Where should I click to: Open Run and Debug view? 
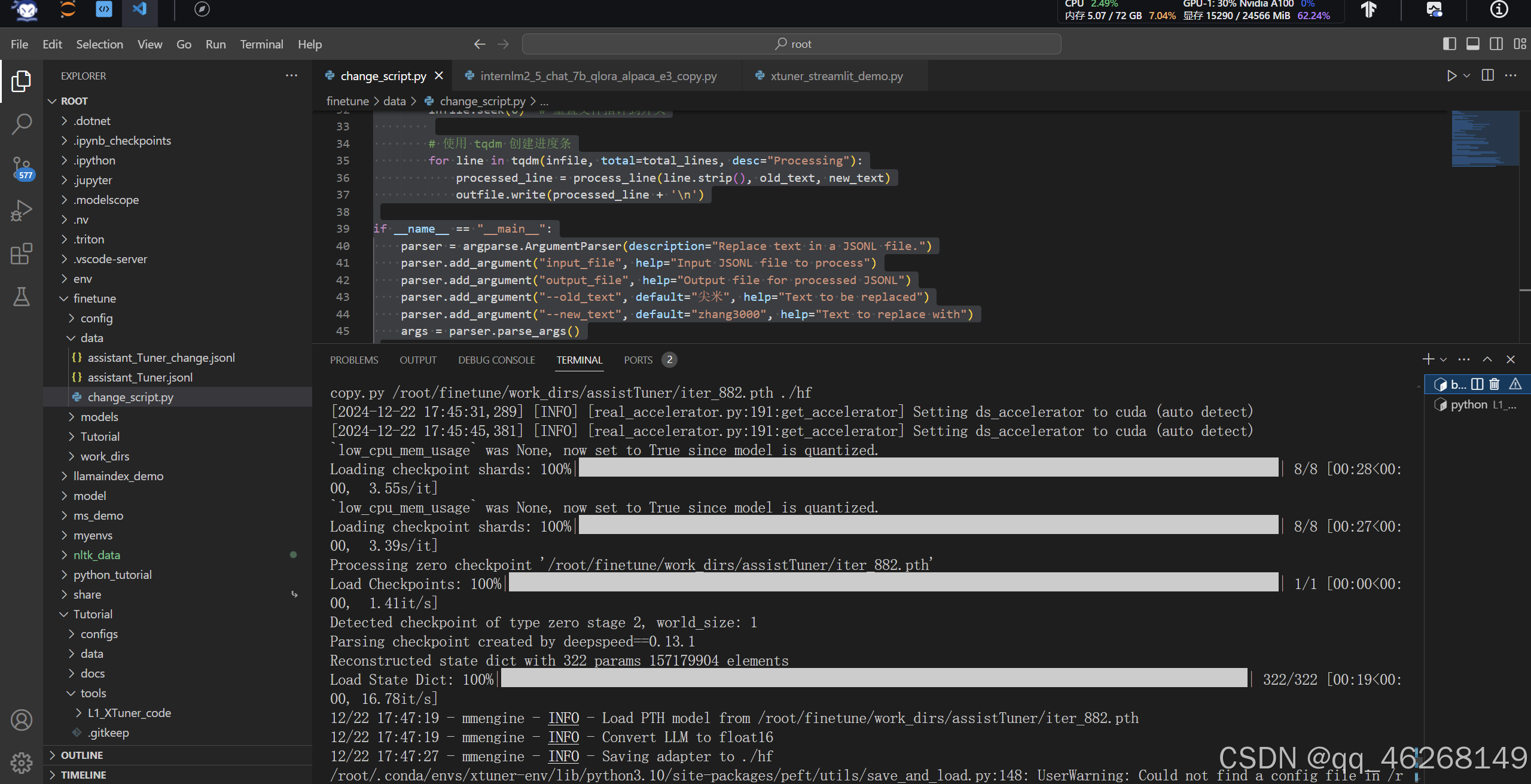tap(22, 211)
